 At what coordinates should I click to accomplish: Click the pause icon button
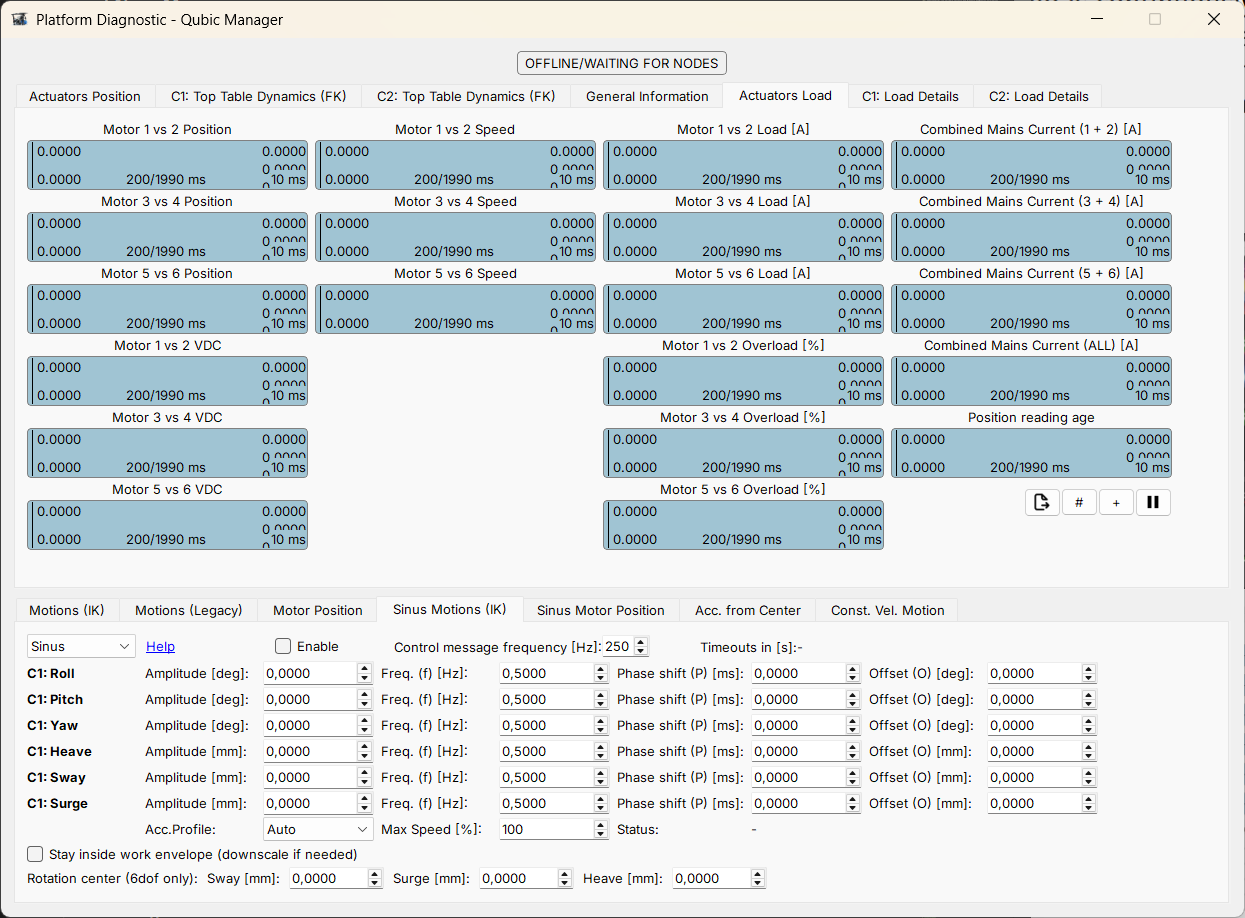tap(1153, 502)
